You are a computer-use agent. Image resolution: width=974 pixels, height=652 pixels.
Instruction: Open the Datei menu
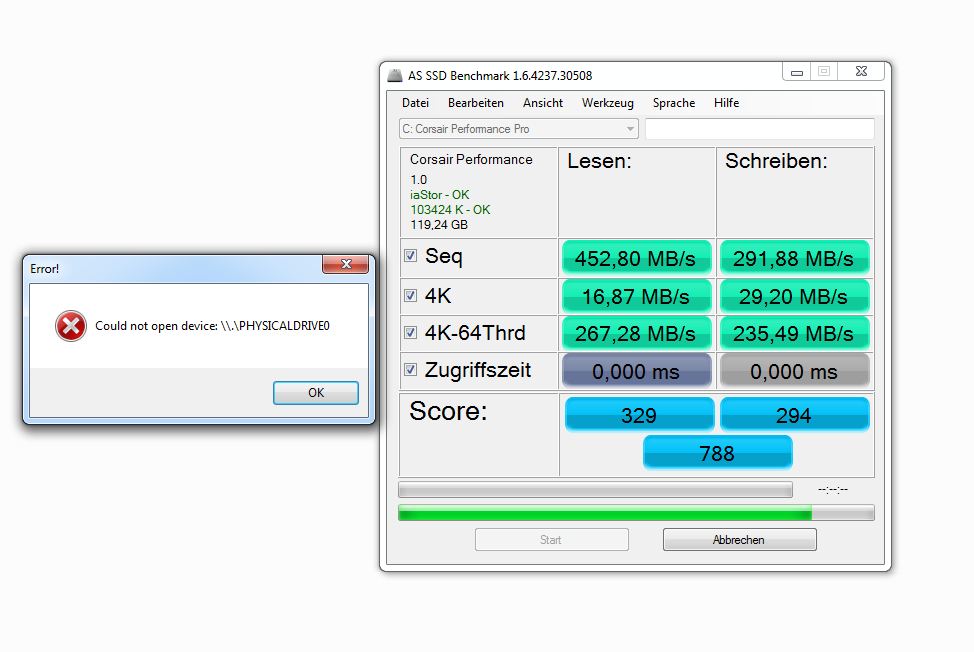point(415,103)
